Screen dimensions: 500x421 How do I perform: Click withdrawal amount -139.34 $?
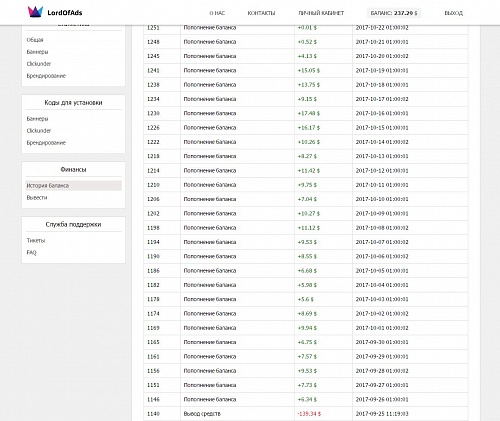[309, 414]
